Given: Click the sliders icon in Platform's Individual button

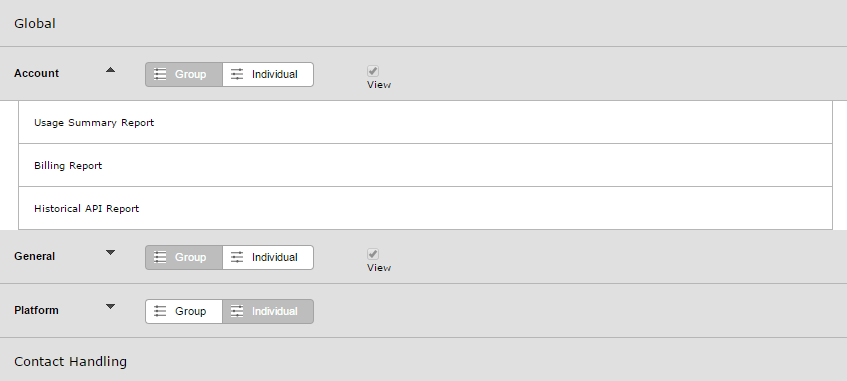Looking at the screenshot, I should click(237, 311).
